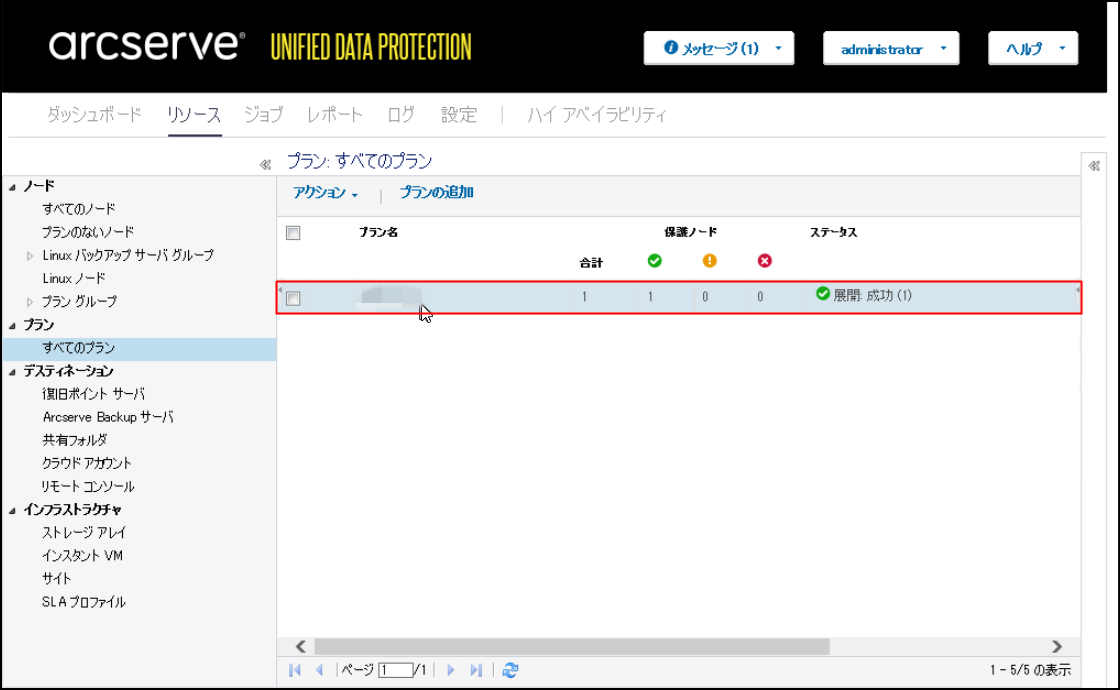
Task: Go to next page arrow
Action: [450, 670]
